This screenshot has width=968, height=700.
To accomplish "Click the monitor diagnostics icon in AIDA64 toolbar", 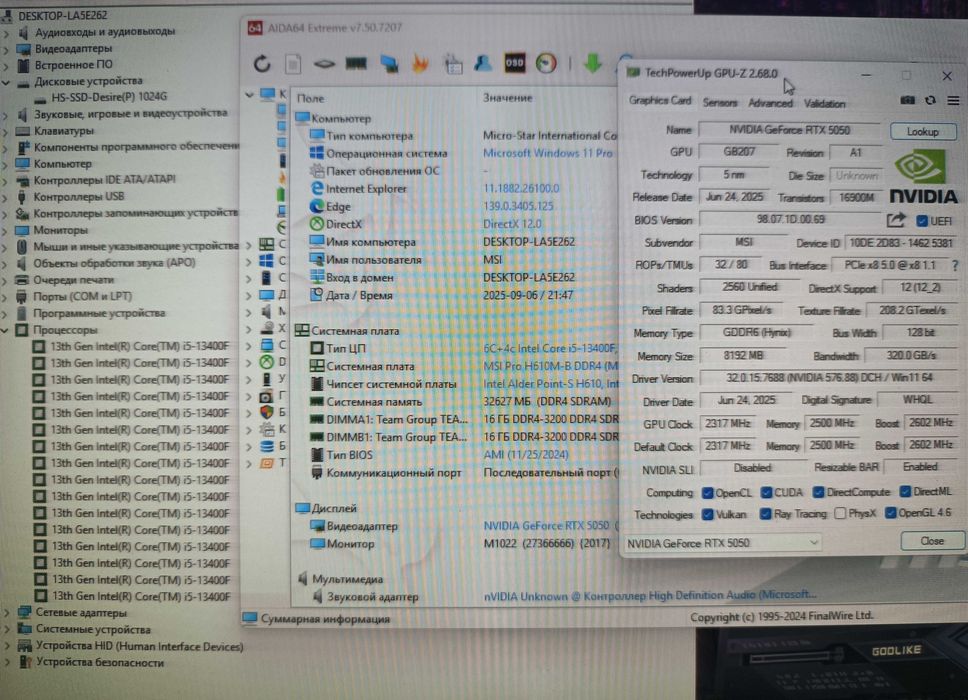I will 389,64.
